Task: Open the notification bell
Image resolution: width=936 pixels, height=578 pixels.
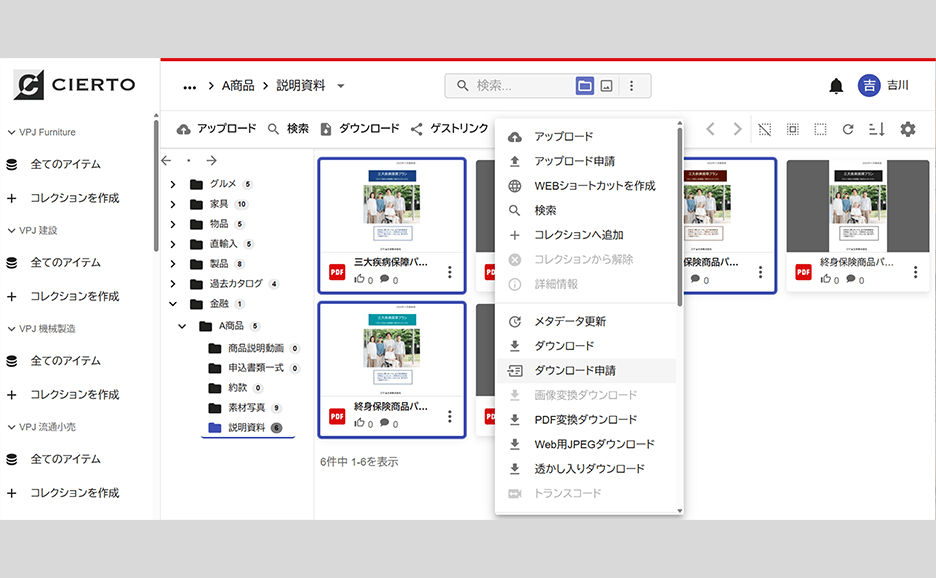Action: 837,86
